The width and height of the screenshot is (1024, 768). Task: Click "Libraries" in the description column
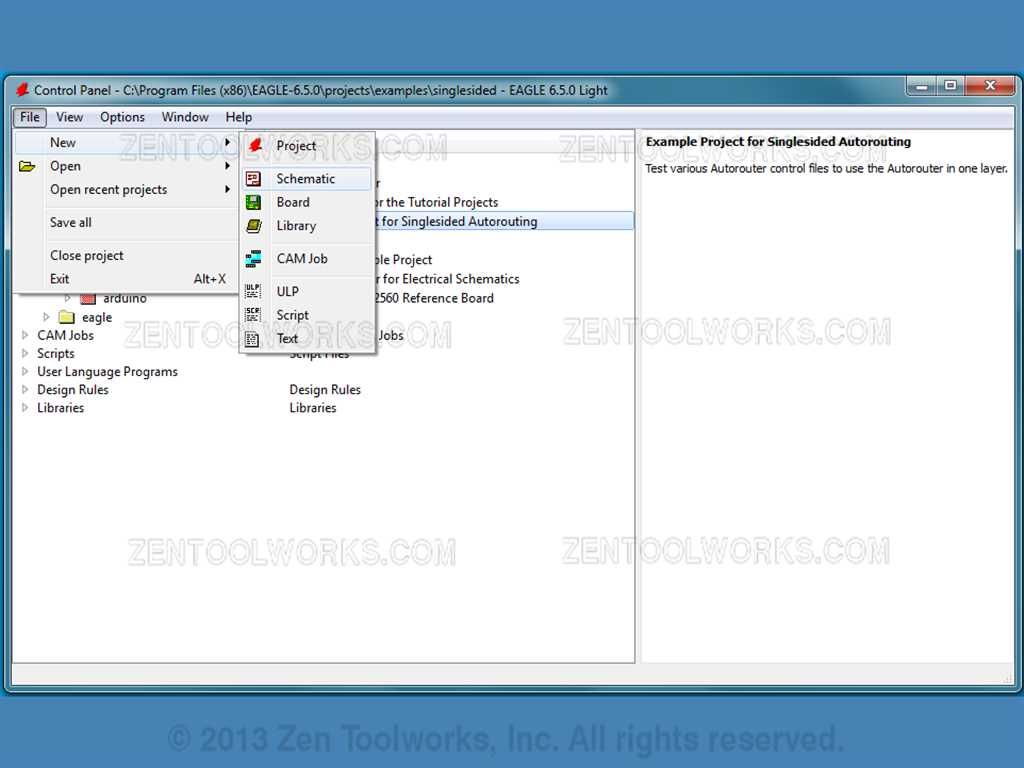click(313, 408)
